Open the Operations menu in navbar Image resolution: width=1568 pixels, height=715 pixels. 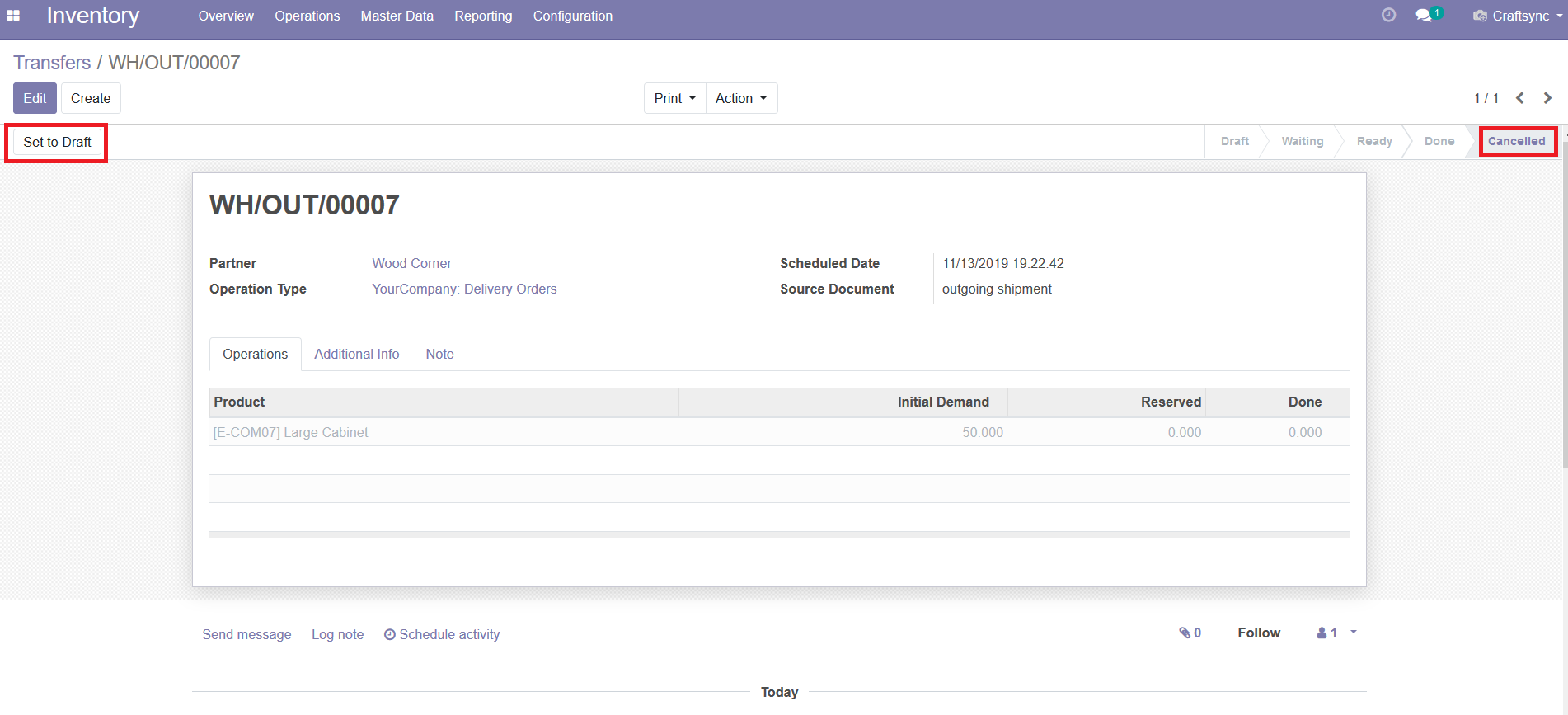coord(307,16)
